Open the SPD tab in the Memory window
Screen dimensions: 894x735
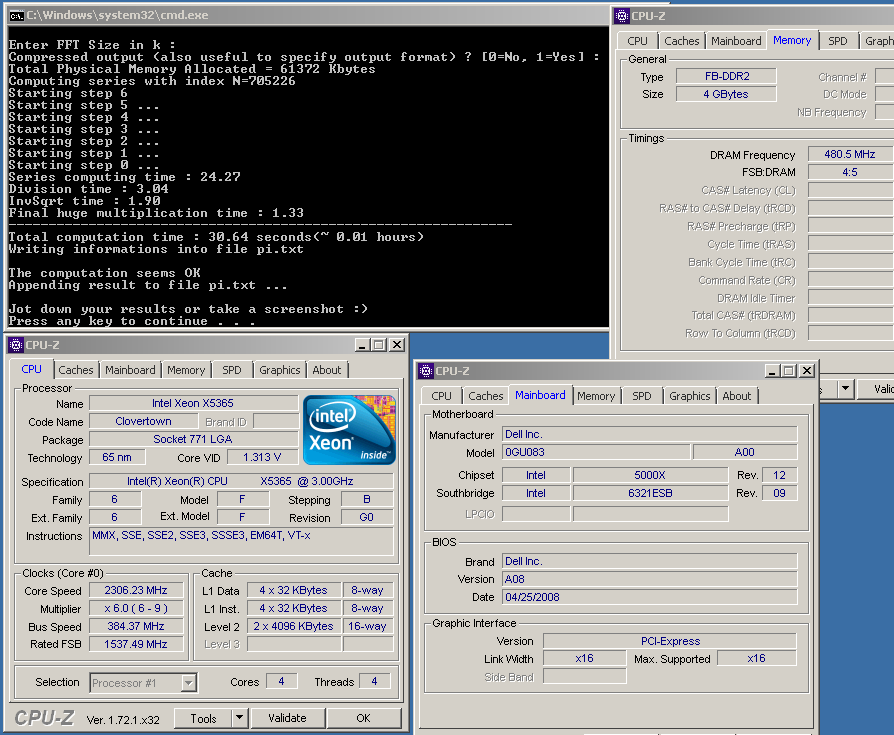coord(838,41)
